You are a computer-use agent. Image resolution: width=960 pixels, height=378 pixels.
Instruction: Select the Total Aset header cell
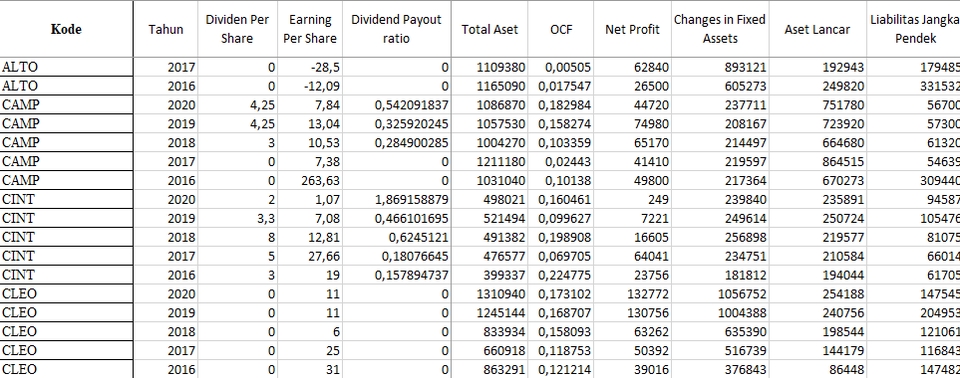coord(490,29)
